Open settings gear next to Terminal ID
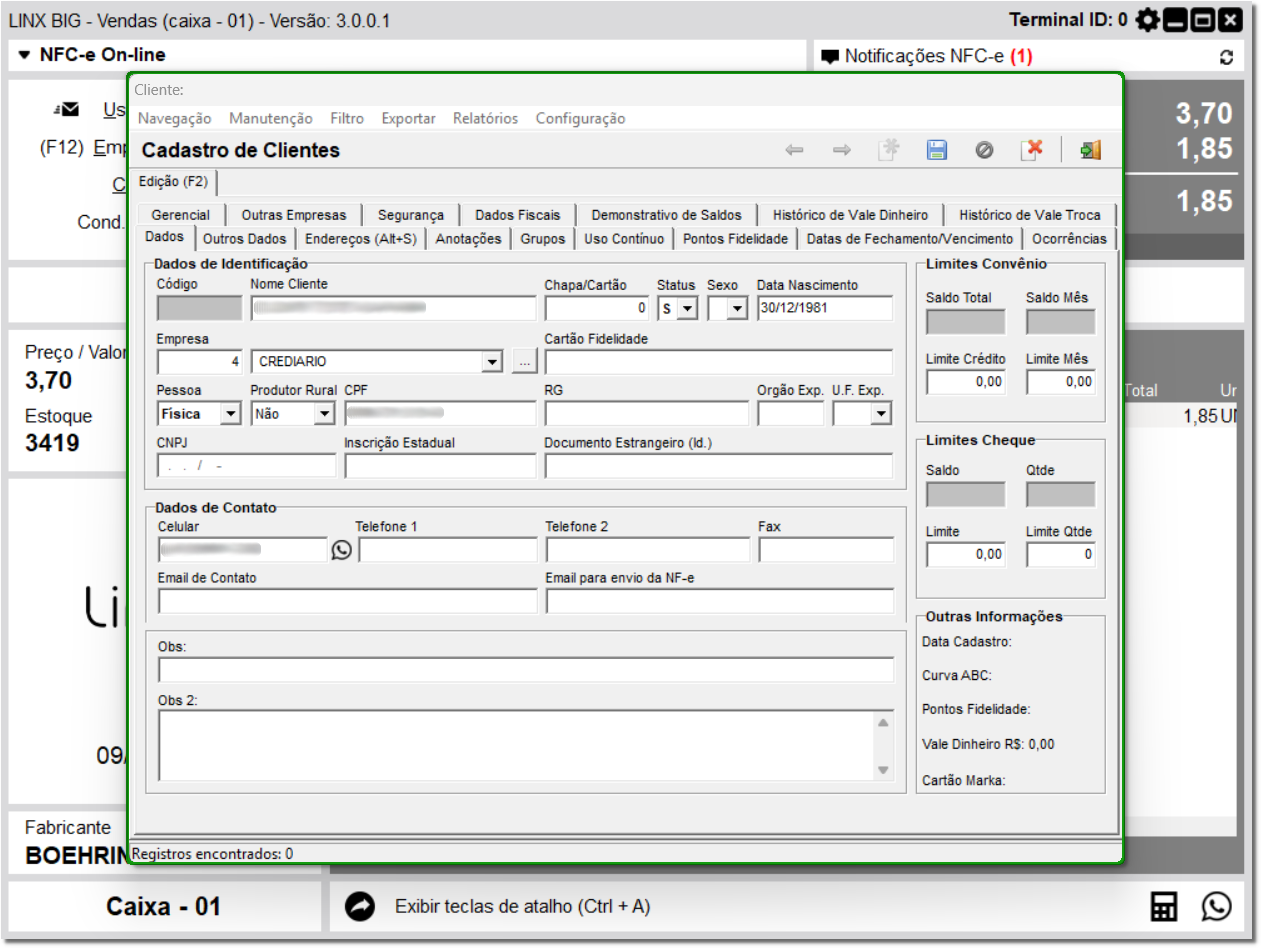Screen dimensions: 1261x948 pyautogui.click(x=1147, y=19)
